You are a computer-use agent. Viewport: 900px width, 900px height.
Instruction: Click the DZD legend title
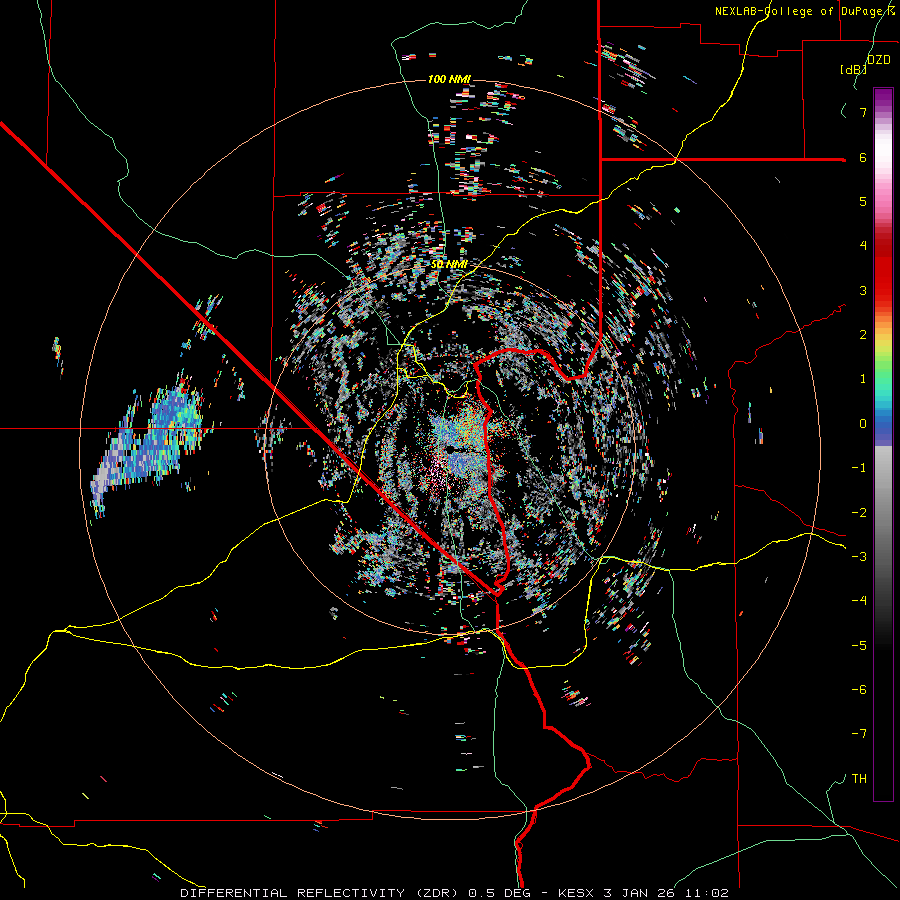(x=878, y=60)
